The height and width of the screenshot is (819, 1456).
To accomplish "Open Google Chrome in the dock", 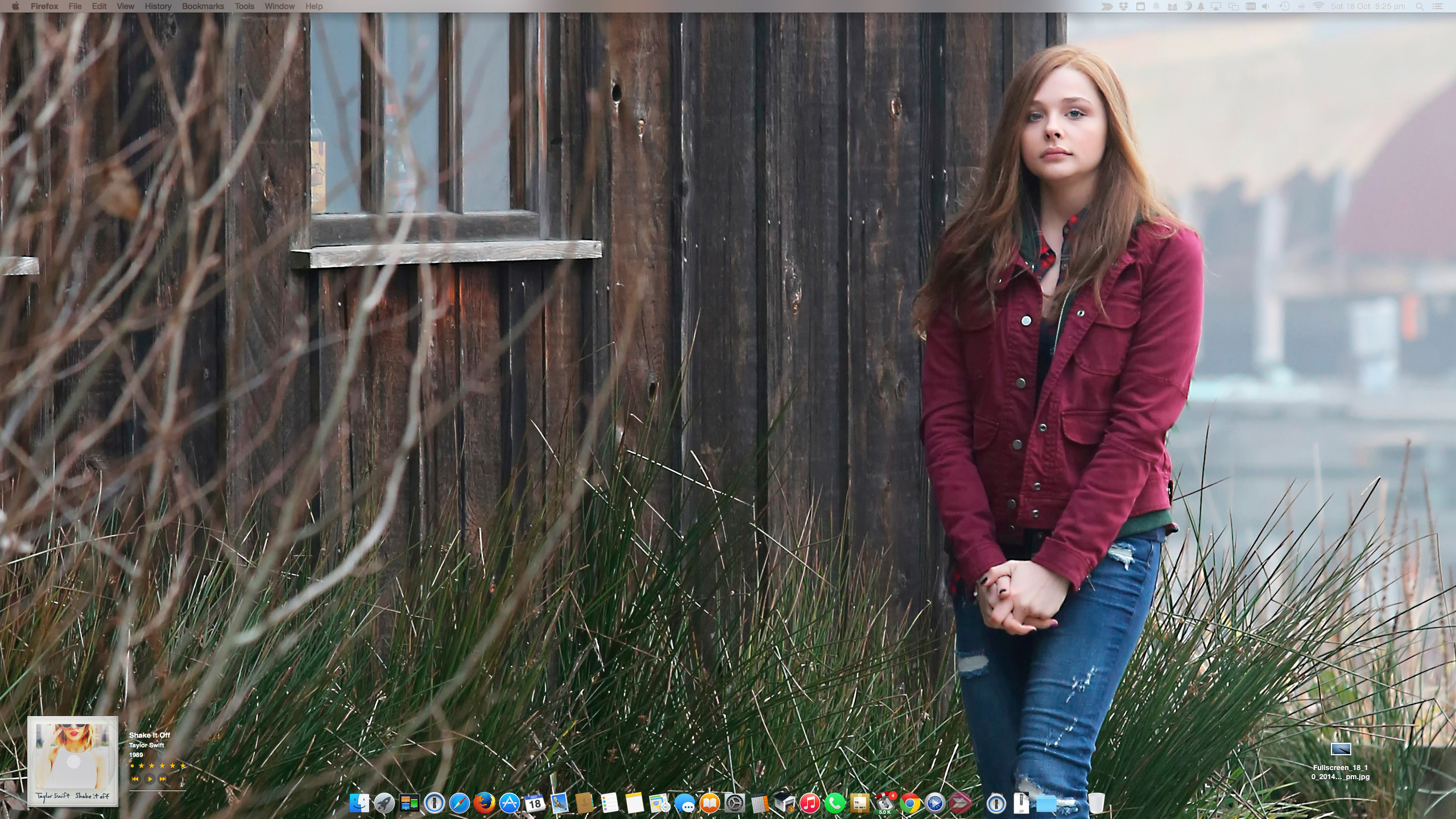I will [909, 803].
